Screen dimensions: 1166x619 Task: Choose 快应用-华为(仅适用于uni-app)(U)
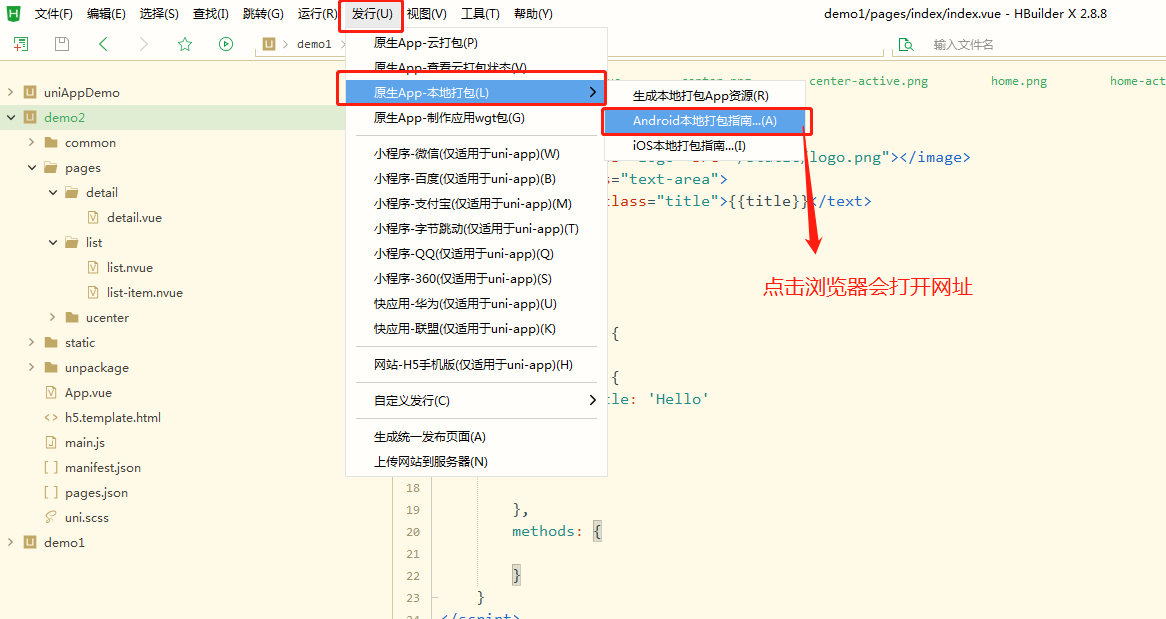[x=477, y=304]
